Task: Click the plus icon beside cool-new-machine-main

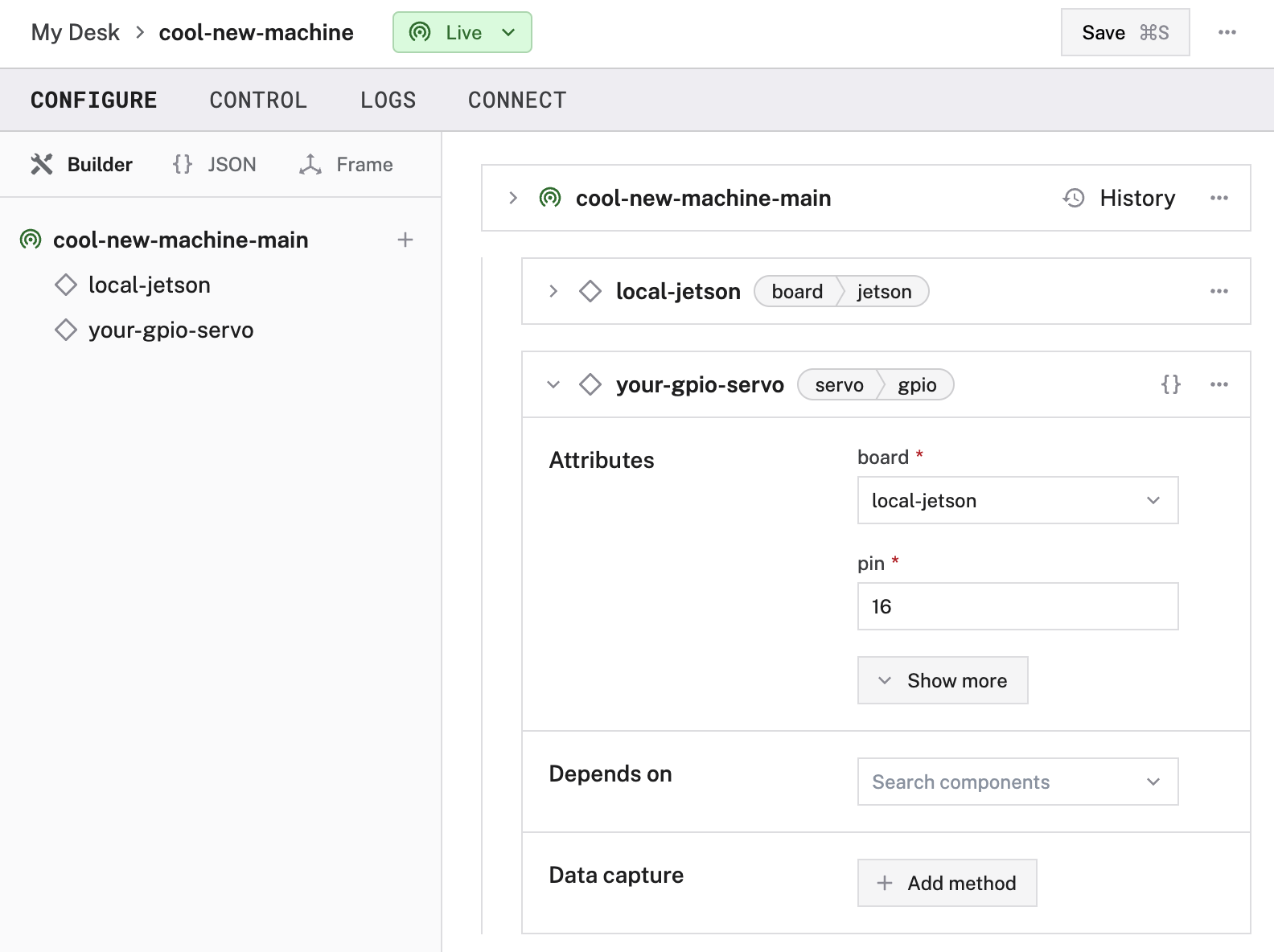Action: tap(405, 240)
